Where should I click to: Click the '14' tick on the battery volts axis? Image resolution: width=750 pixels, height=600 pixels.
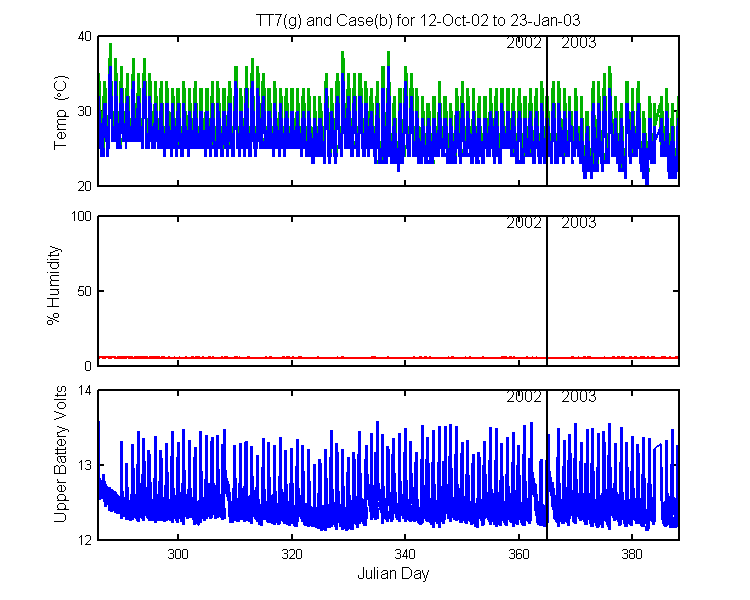[84, 390]
